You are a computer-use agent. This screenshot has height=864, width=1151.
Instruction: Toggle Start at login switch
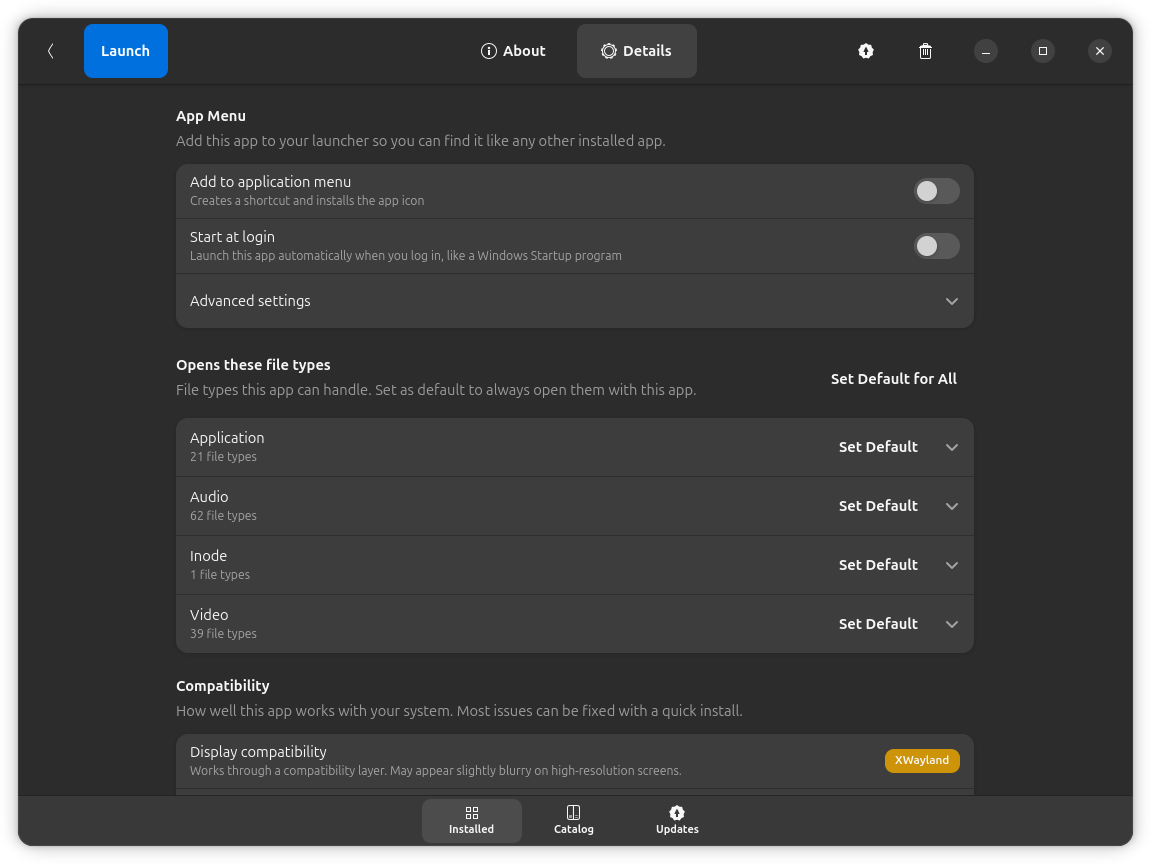[936, 246]
